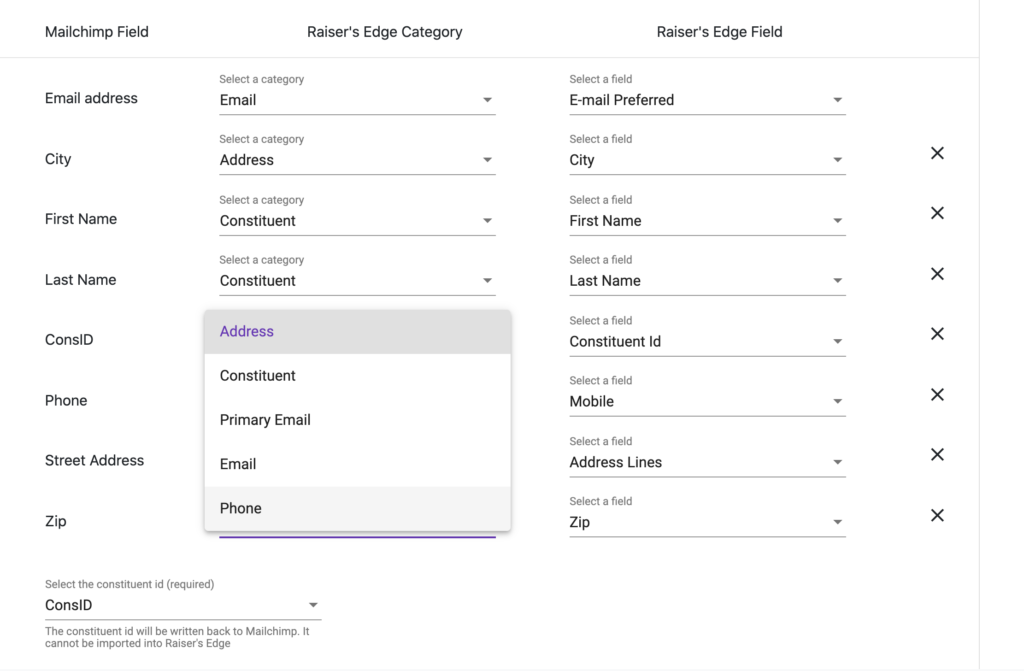Remove the City field mapping row

point(937,153)
